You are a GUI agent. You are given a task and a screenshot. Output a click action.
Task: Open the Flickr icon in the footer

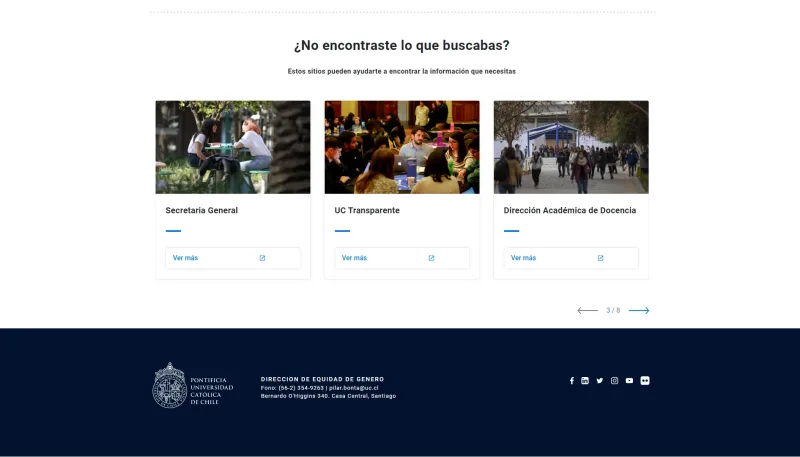click(645, 380)
